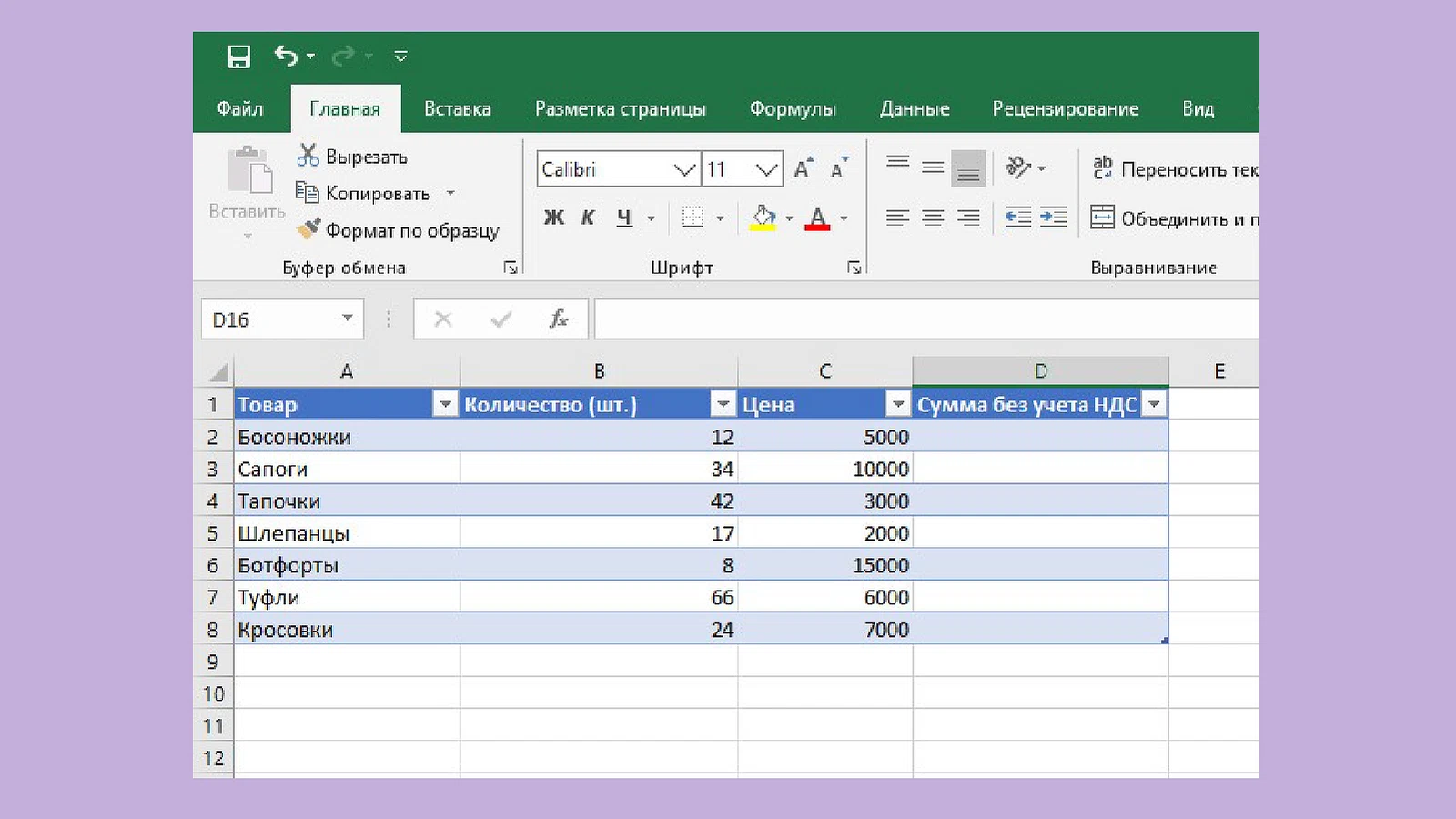
Task: Click the Name Box showing D16
Action: coord(269,319)
